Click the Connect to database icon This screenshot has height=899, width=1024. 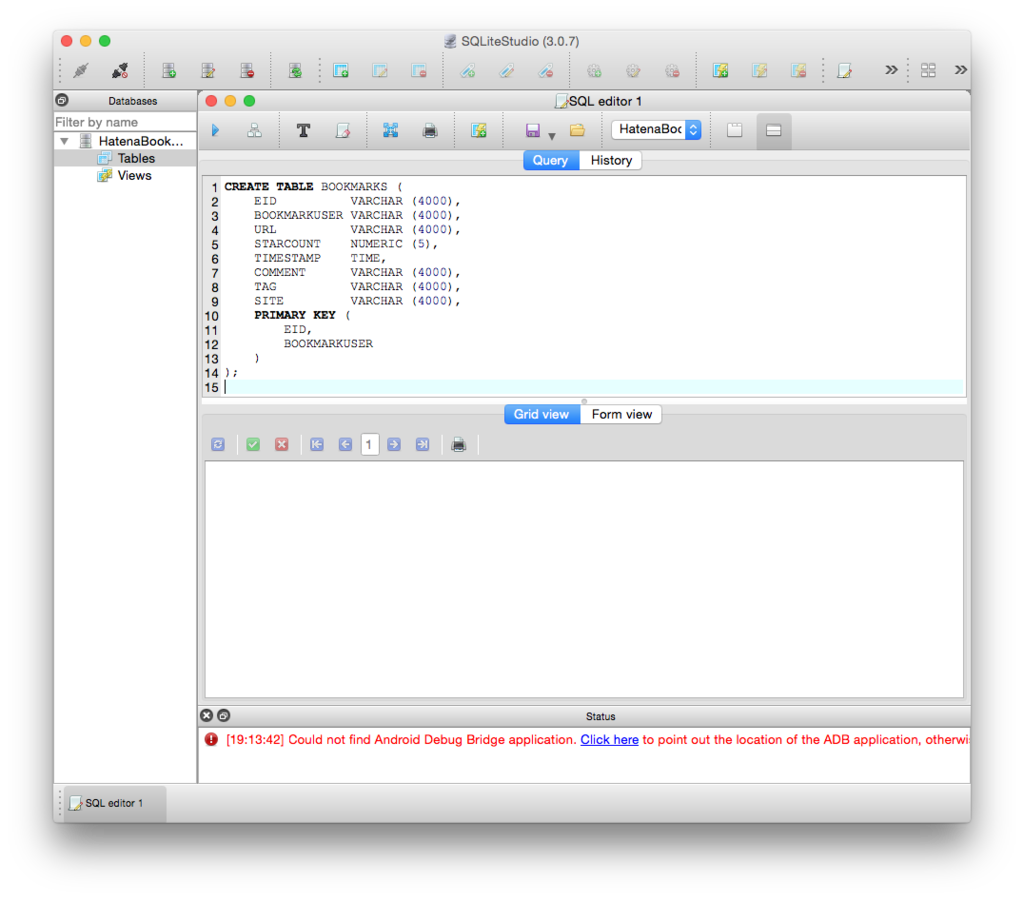81,71
